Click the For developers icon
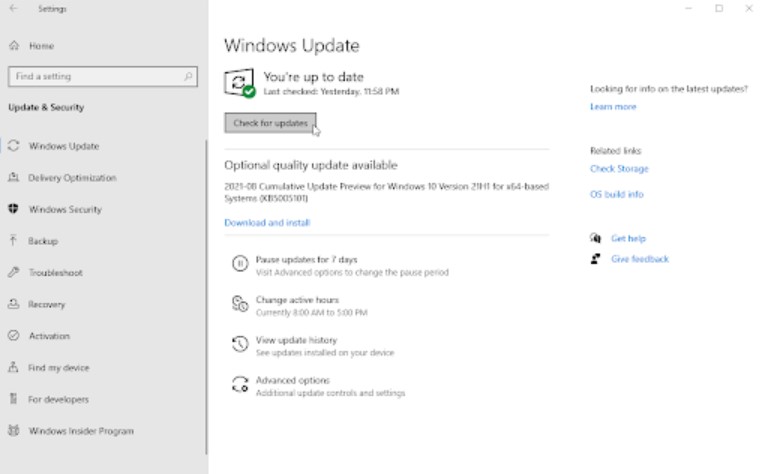The width and height of the screenshot is (762, 474). pyautogui.click(x=14, y=399)
